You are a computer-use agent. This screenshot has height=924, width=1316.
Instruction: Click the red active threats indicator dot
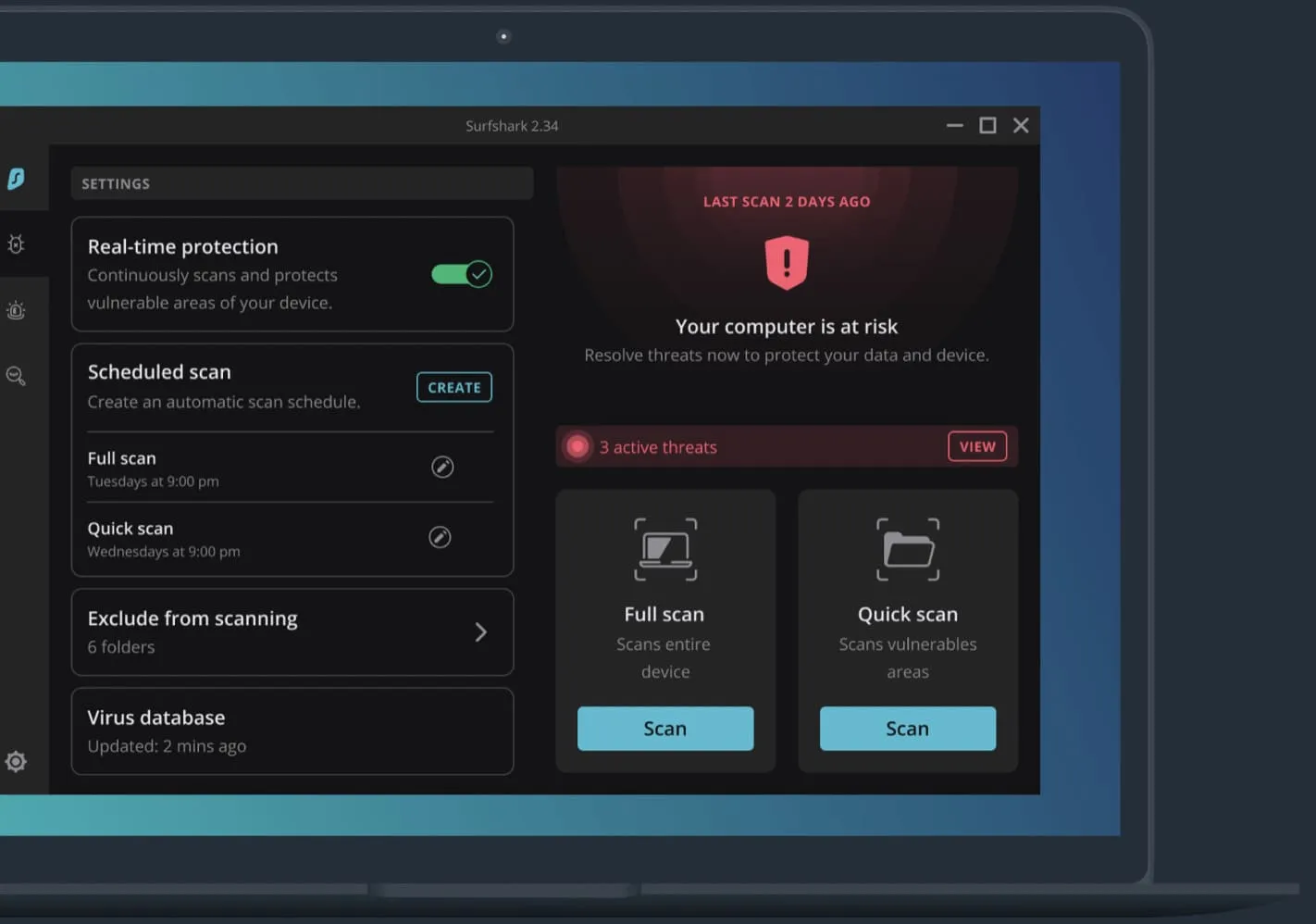coord(577,447)
